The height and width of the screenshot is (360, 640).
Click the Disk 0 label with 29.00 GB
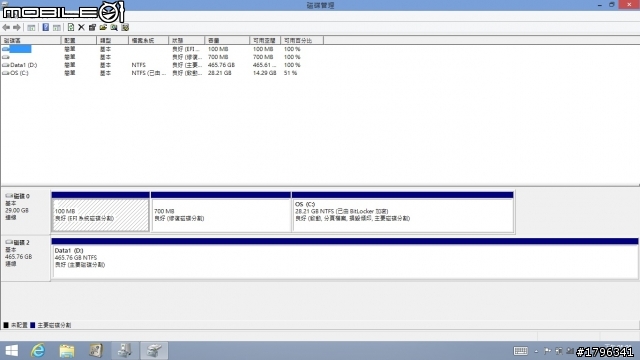point(26,211)
